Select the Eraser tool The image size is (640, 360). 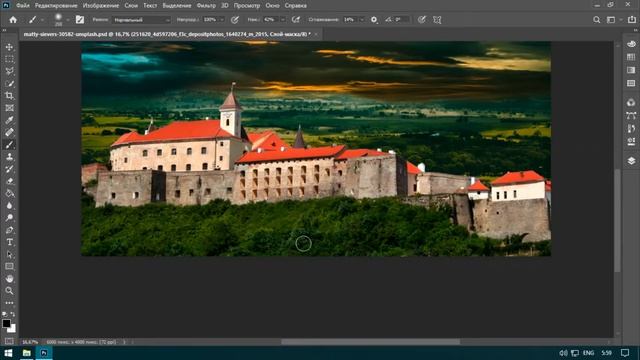coord(9,181)
